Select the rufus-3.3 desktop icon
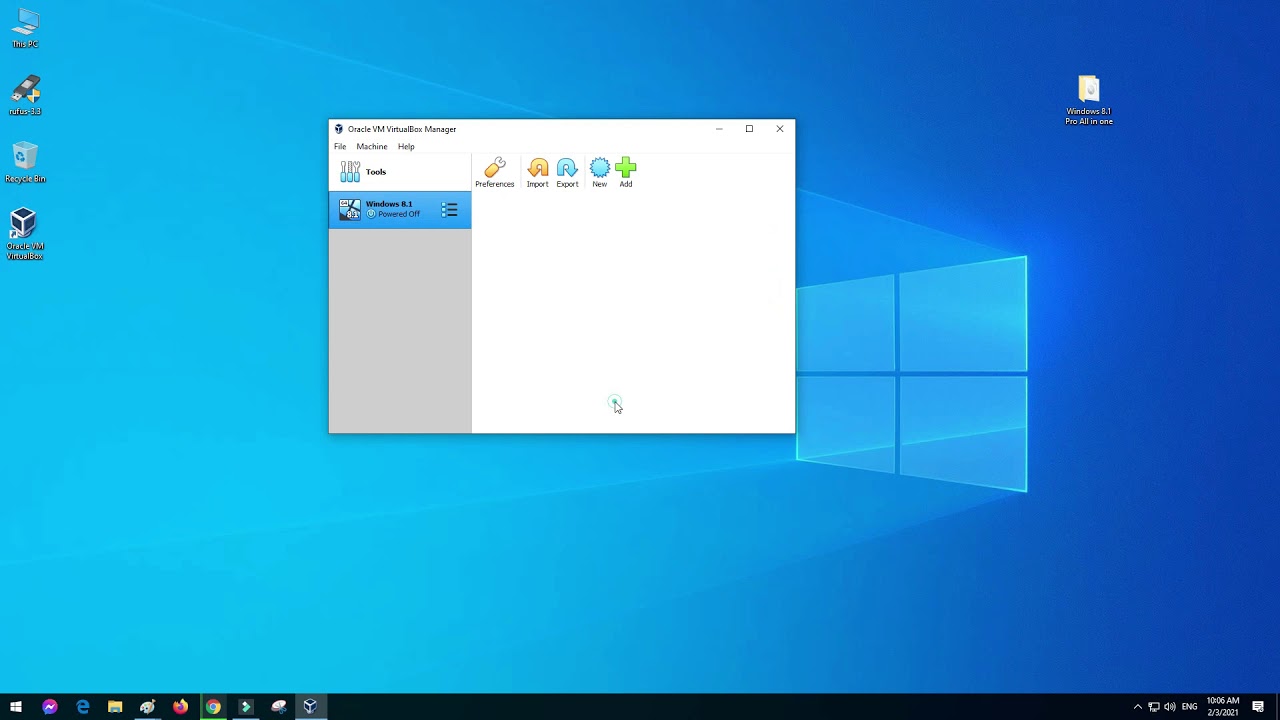 click(x=25, y=95)
